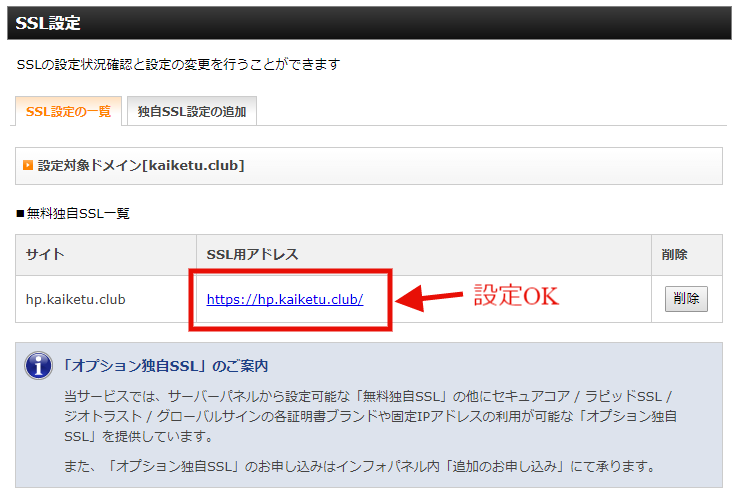The width and height of the screenshot is (740, 496).
Task: Click the SSLの設定状況確認 description text
Action: click(178, 64)
